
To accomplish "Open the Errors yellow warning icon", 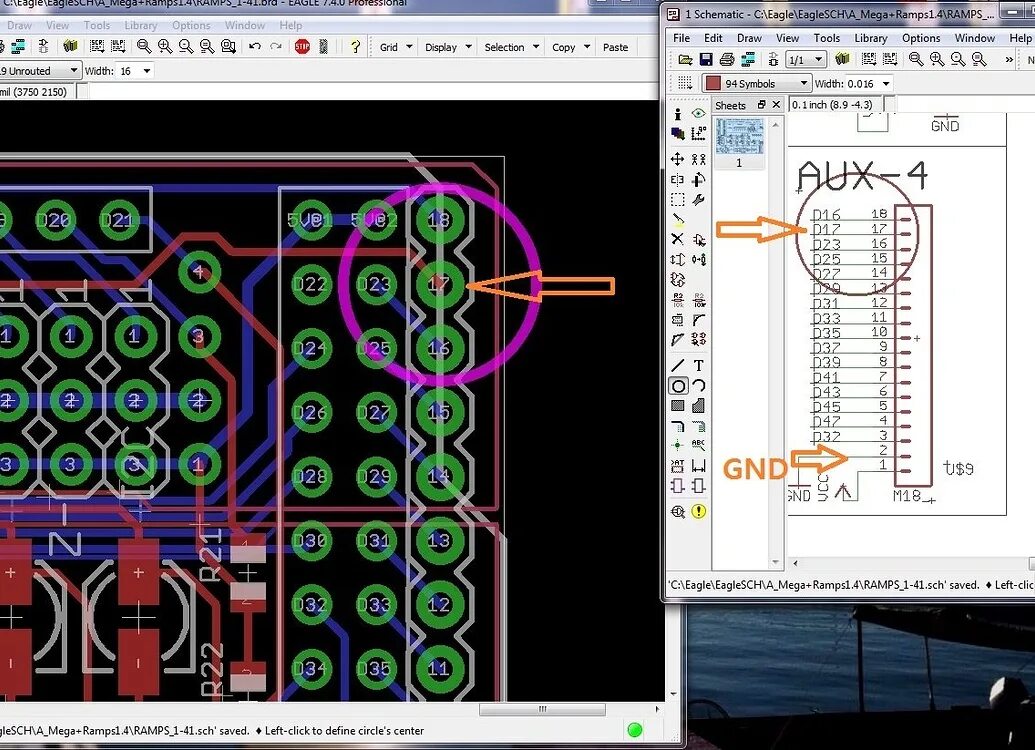I will point(698,511).
